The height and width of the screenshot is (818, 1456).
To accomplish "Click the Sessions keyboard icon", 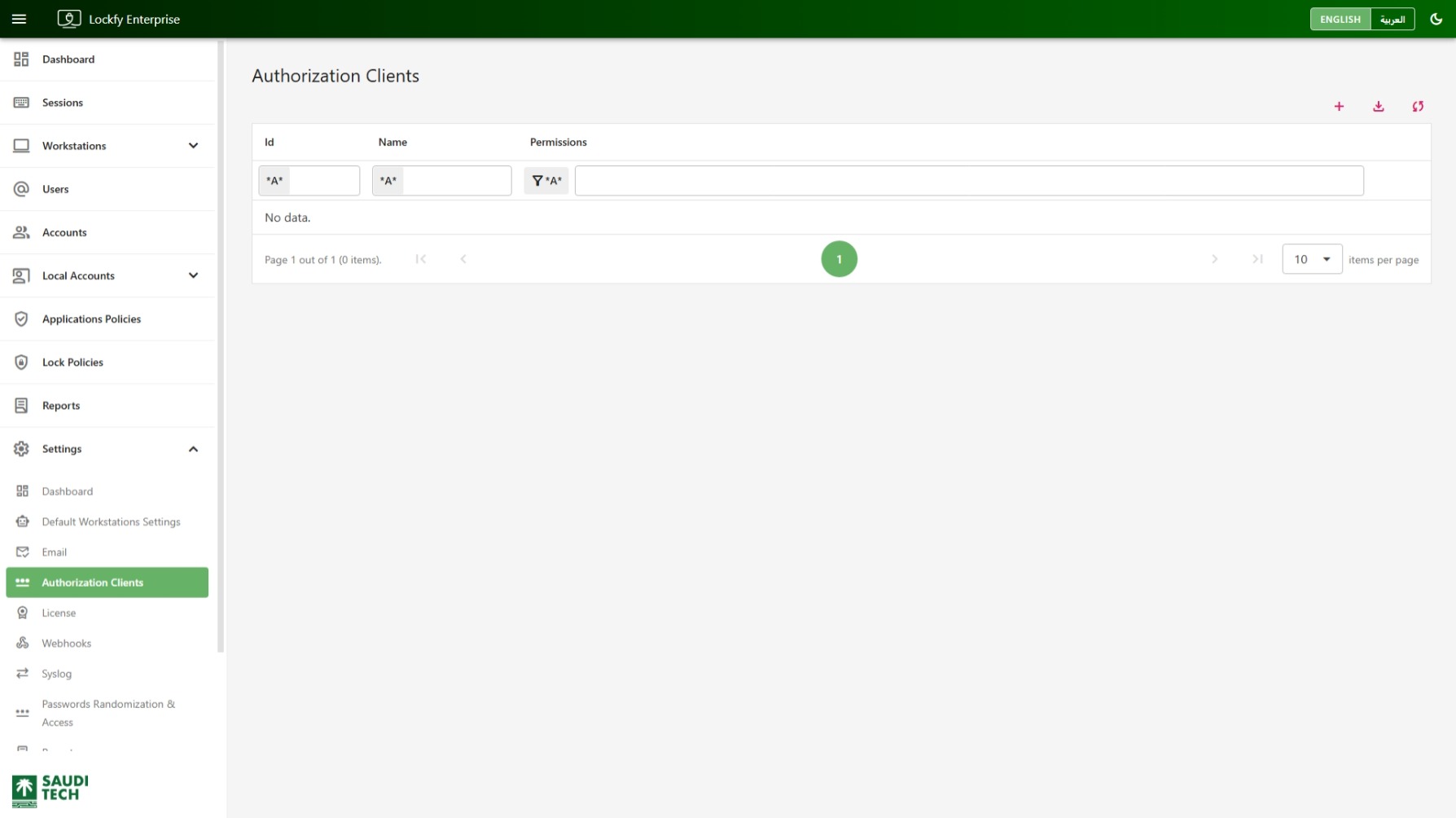I will pyautogui.click(x=21, y=103).
